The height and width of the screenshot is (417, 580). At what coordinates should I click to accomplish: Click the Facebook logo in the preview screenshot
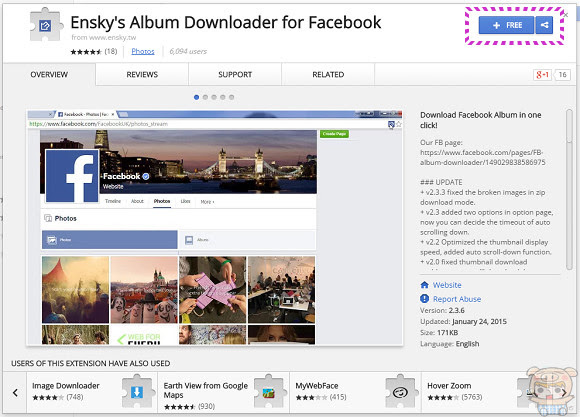click(x=72, y=176)
